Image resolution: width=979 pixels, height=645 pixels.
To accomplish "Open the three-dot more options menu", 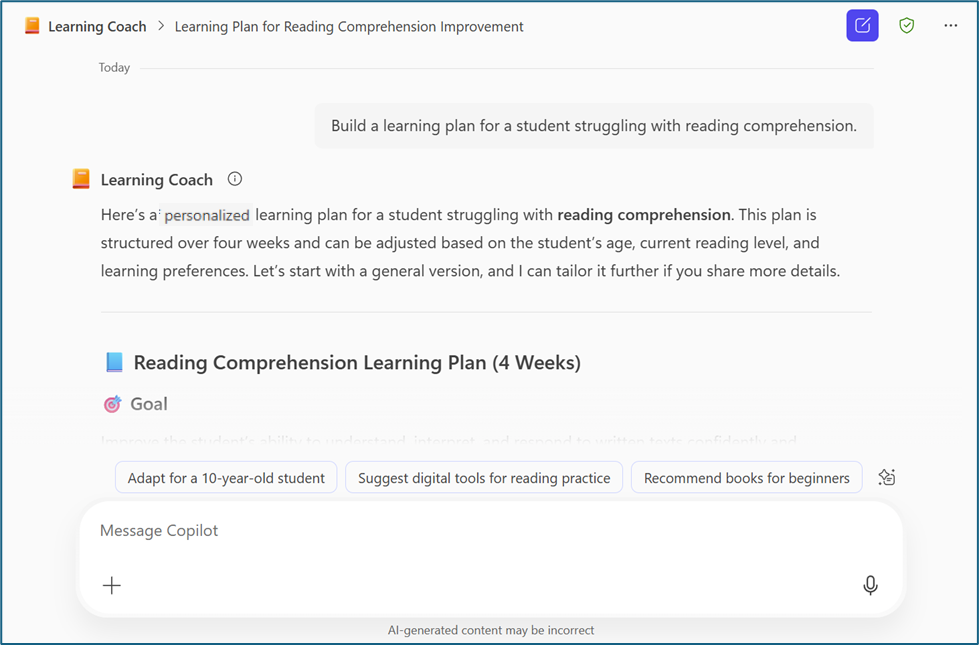I will (949, 25).
